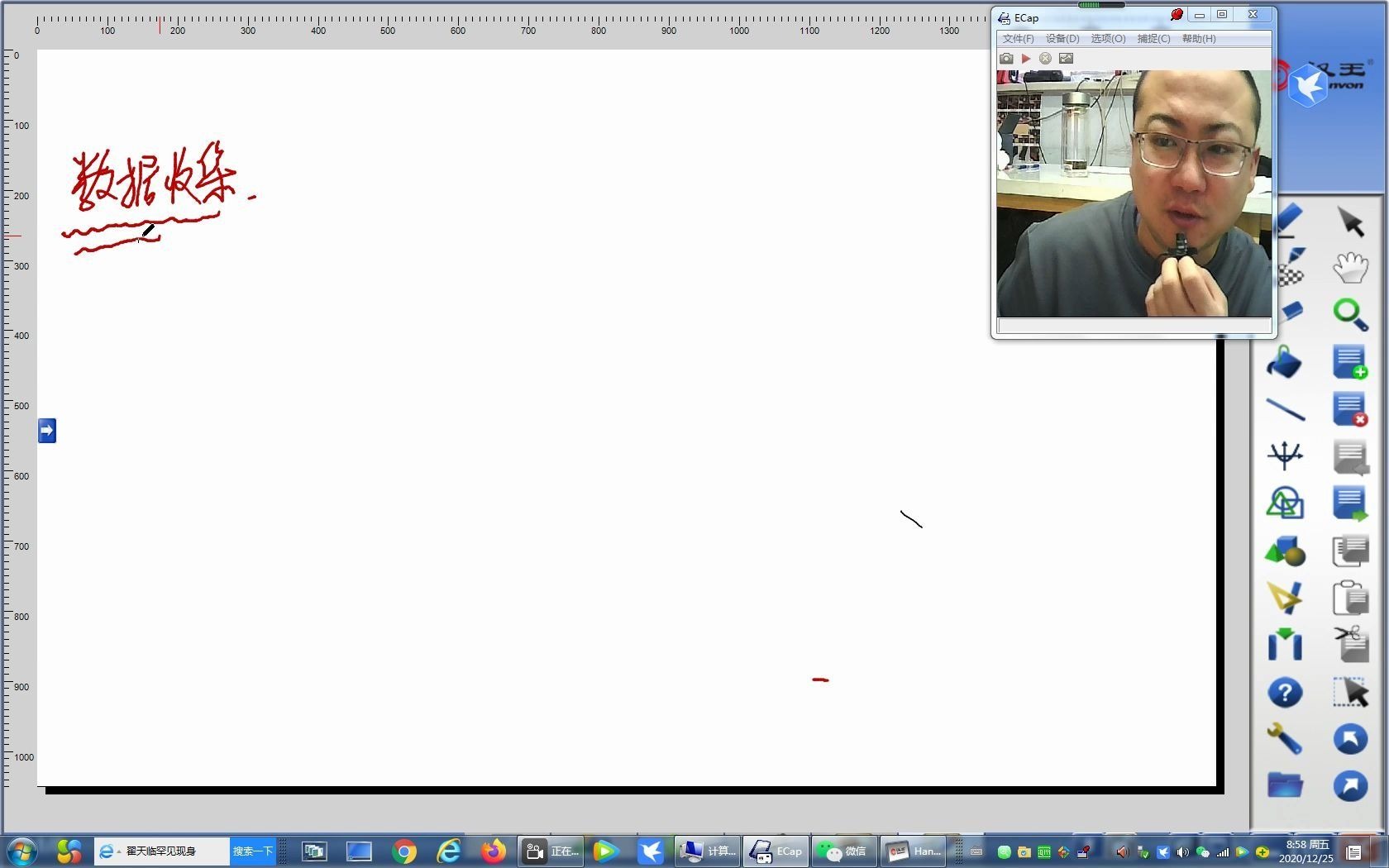
Task: Open the 2D geometric shapes tool
Action: (x=1285, y=503)
